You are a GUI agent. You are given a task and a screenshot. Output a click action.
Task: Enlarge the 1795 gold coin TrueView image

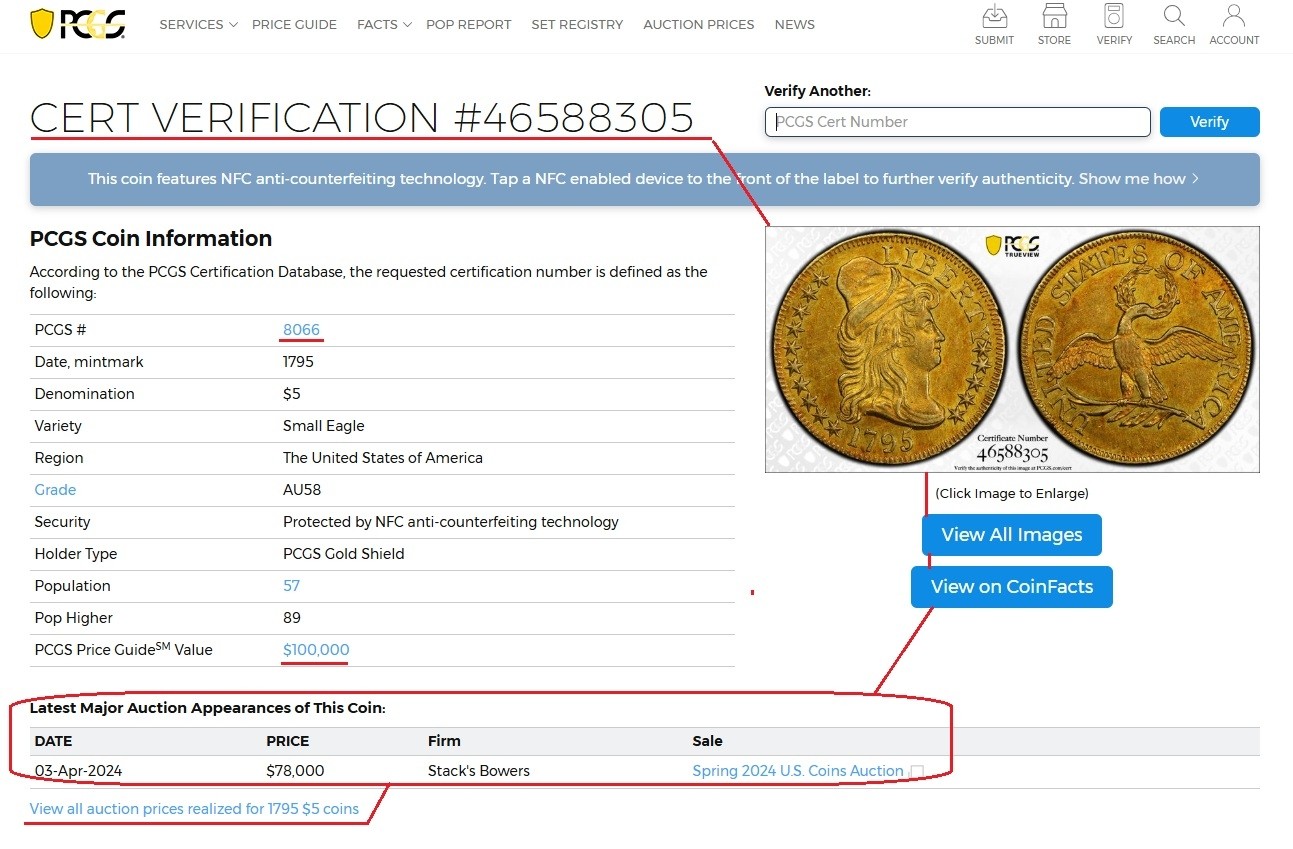pyautogui.click(x=1011, y=349)
